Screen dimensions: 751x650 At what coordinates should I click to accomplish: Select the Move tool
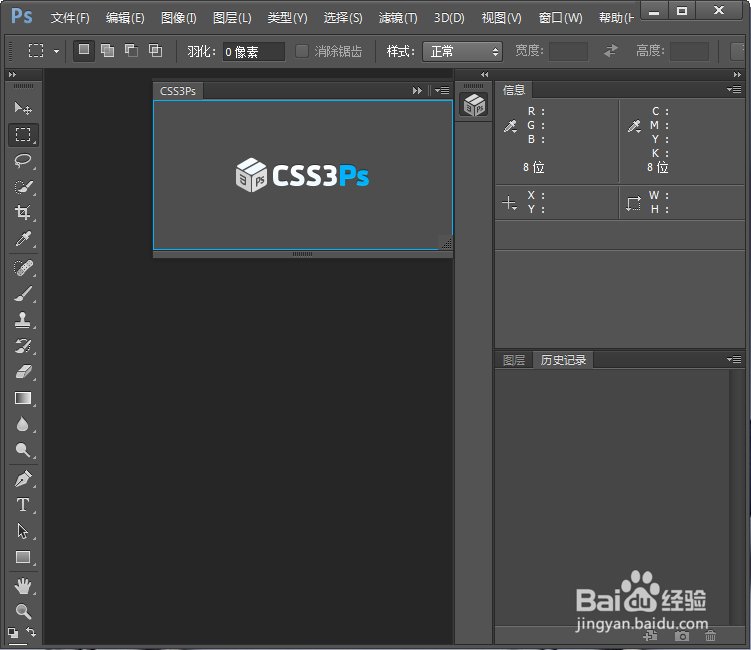(23, 108)
